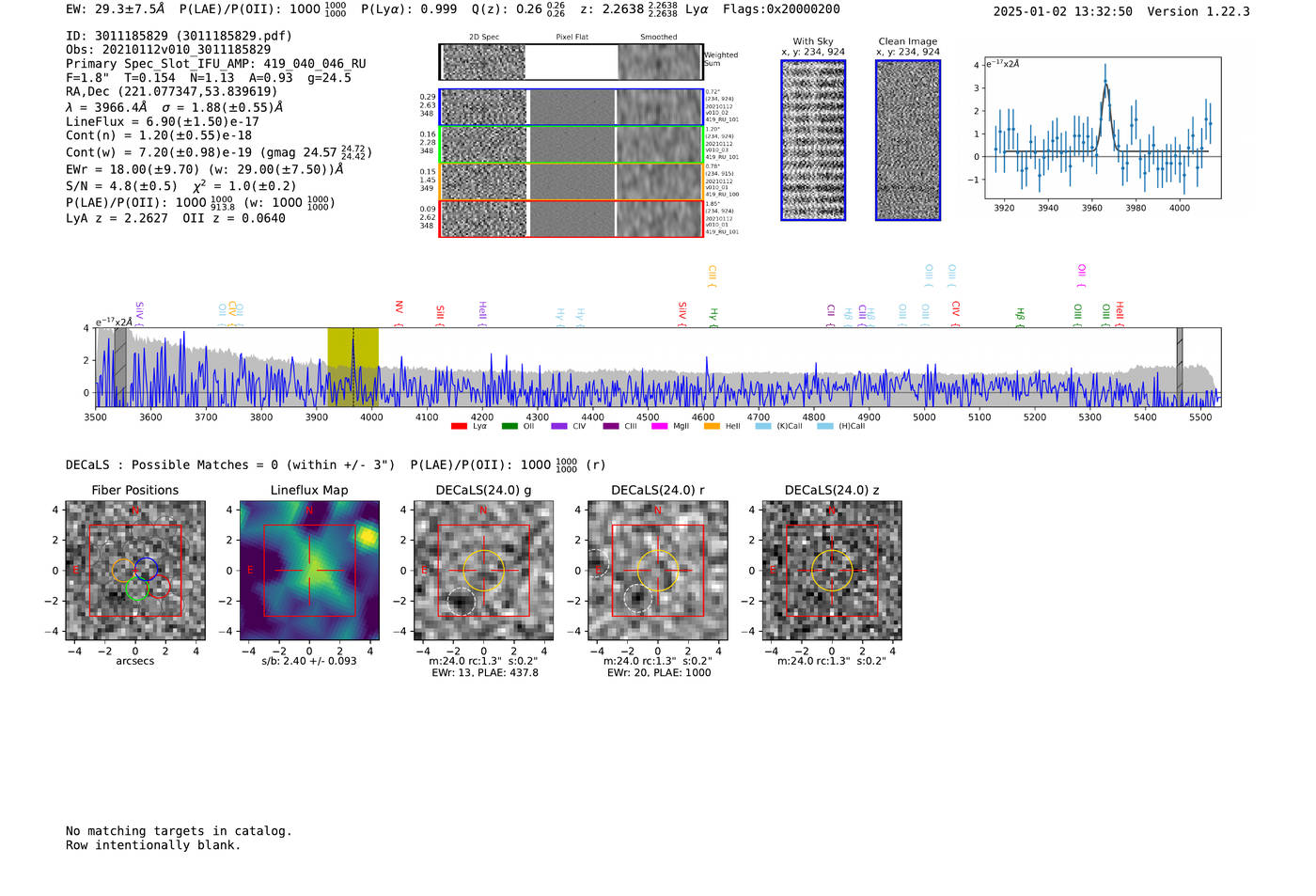Click 'No matching targets in catalog.' text
Viewport: 1316px width, 896px height.
point(179,831)
